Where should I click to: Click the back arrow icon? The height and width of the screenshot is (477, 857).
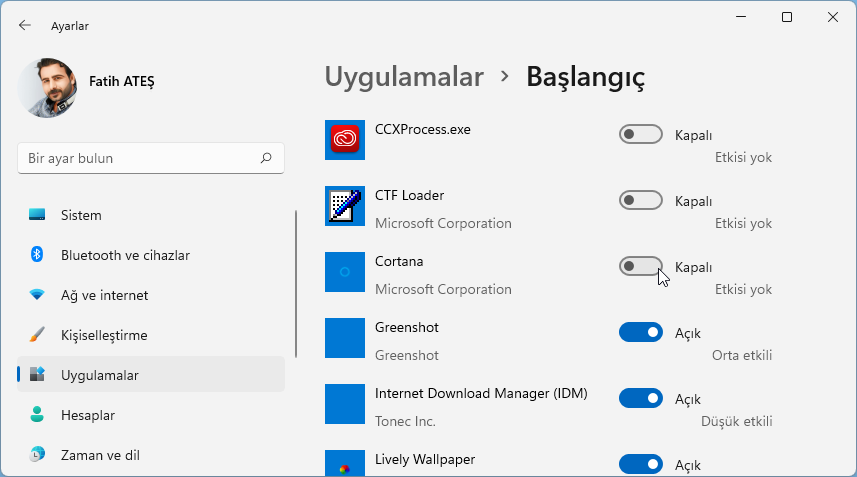point(25,25)
